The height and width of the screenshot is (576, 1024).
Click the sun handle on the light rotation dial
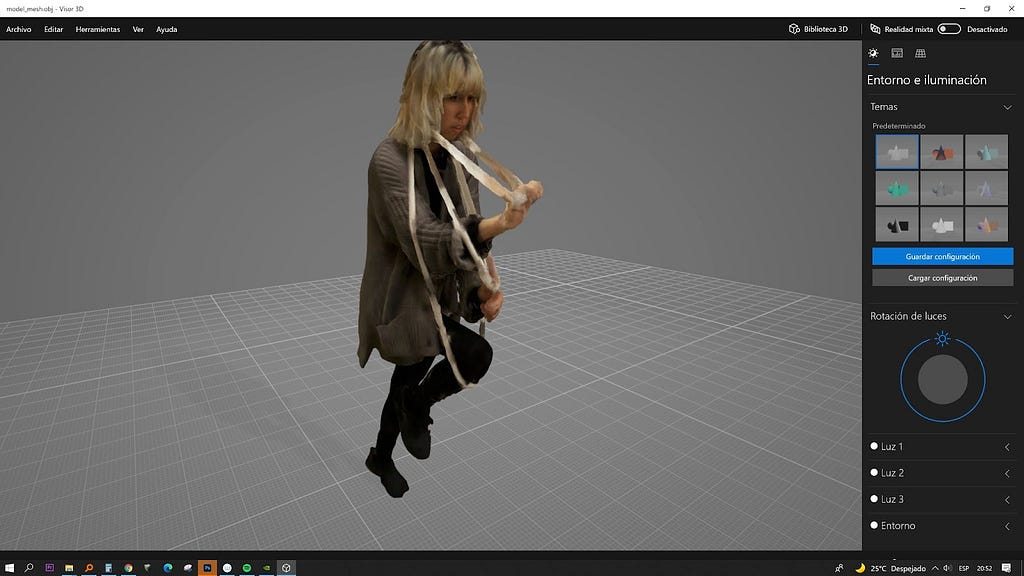coord(942,338)
